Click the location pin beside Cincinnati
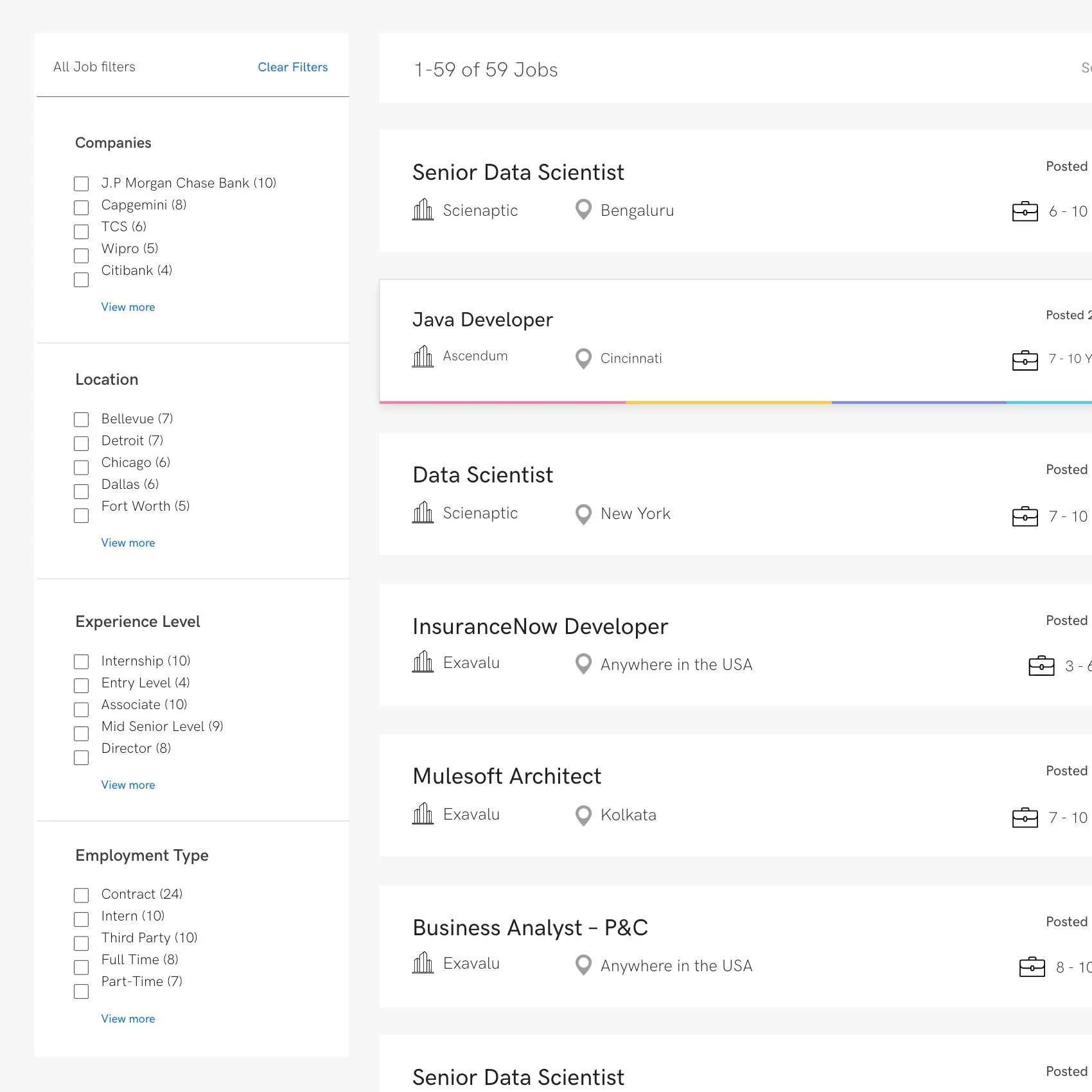 coord(583,358)
